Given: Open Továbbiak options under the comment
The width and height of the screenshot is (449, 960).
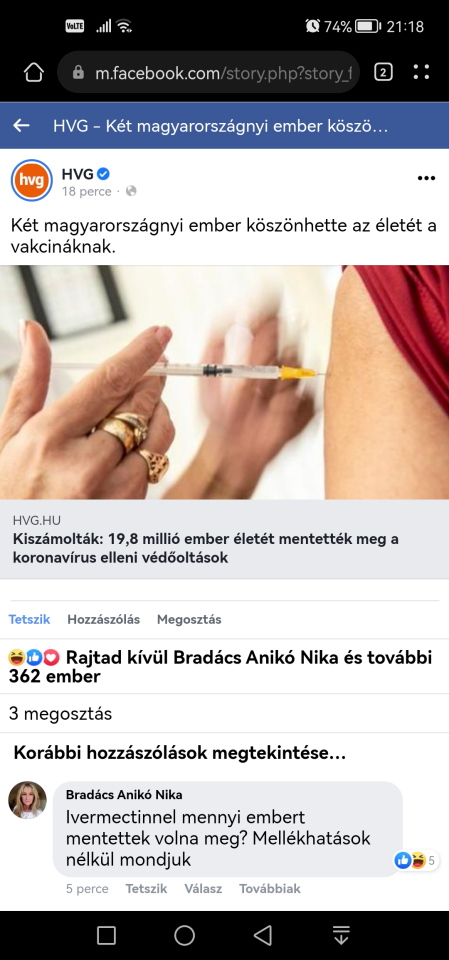Looking at the screenshot, I should tap(270, 888).
